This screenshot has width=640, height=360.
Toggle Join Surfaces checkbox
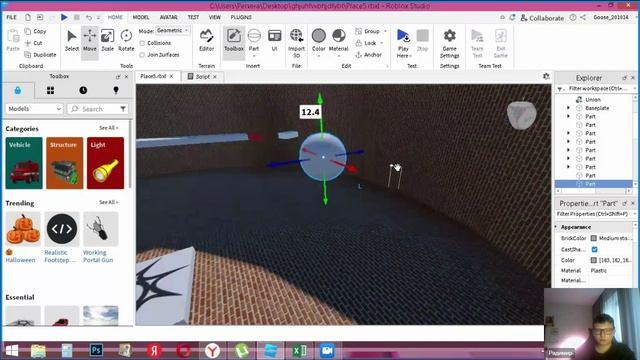point(142,55)
